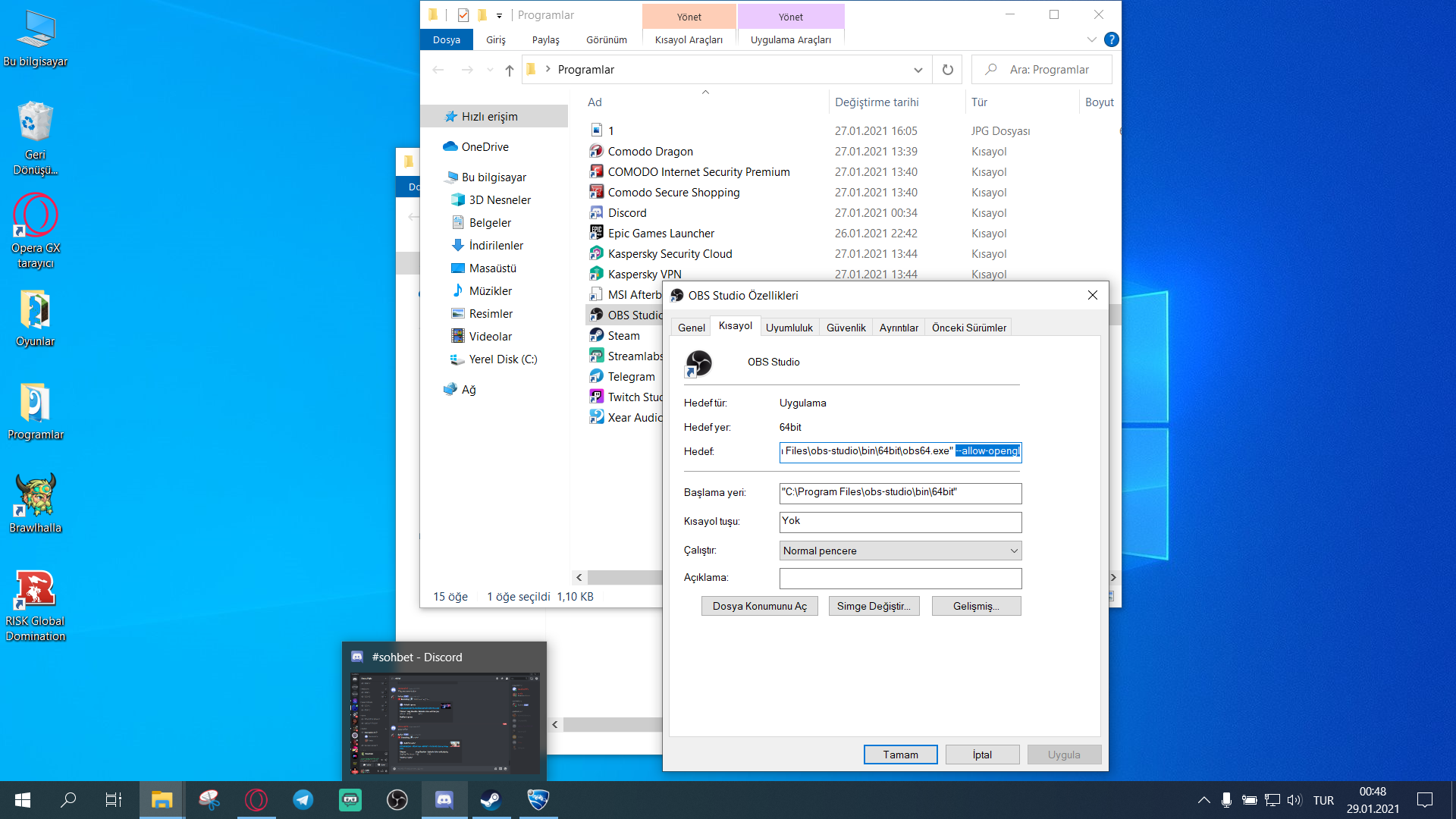
Task: Click the quick access properties checkmark icon
Action: [463, 15]
